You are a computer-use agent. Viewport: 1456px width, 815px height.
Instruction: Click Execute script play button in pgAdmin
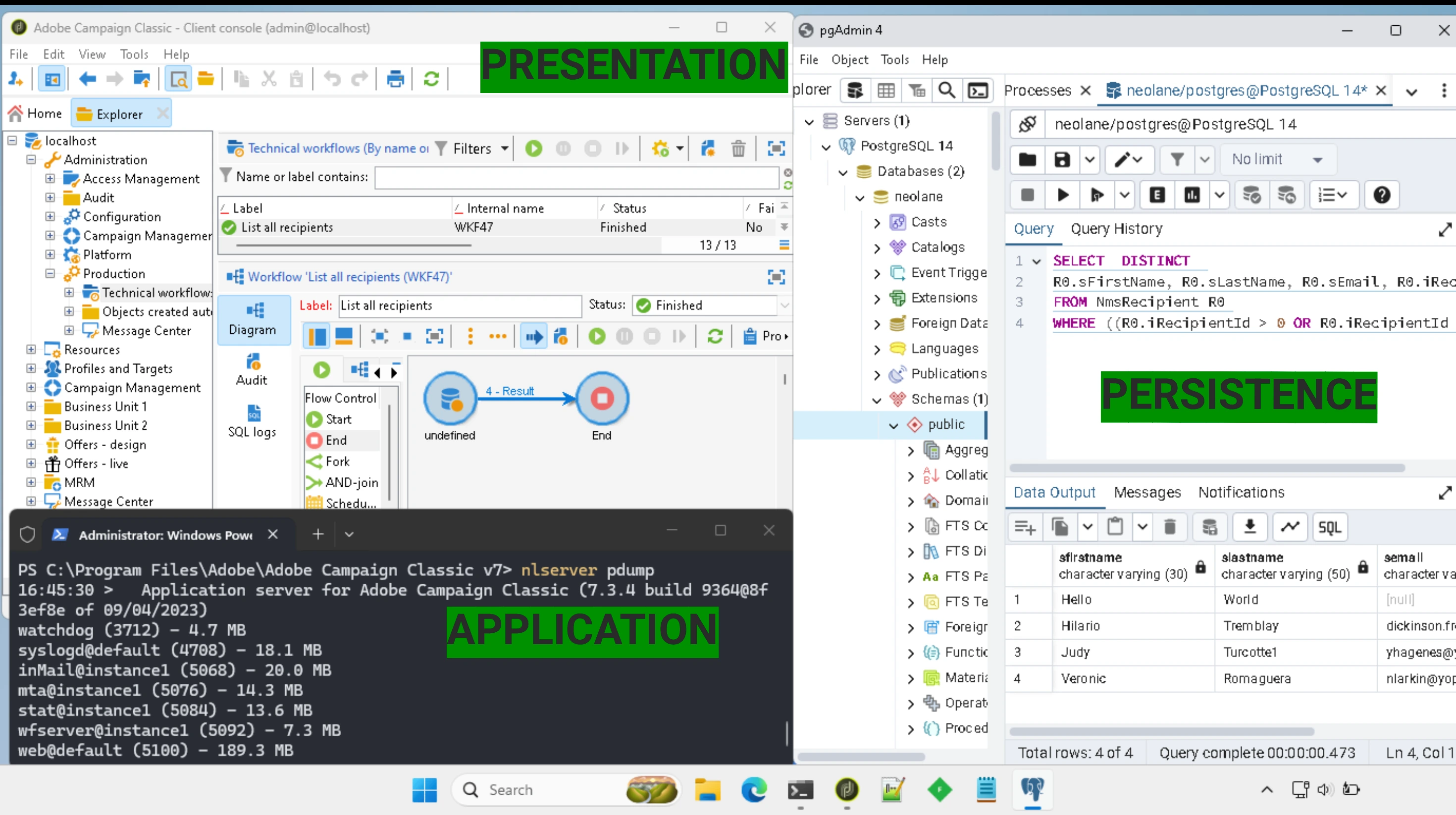[x=1063, y=195]
